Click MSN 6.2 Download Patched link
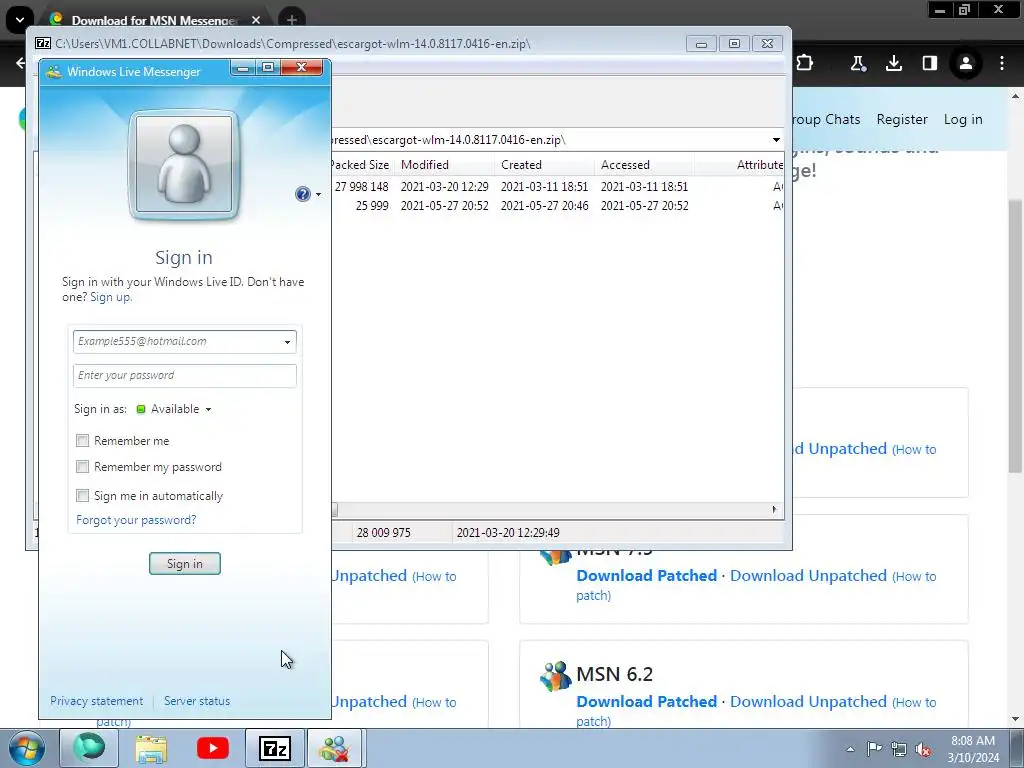 tap(647, 701)
